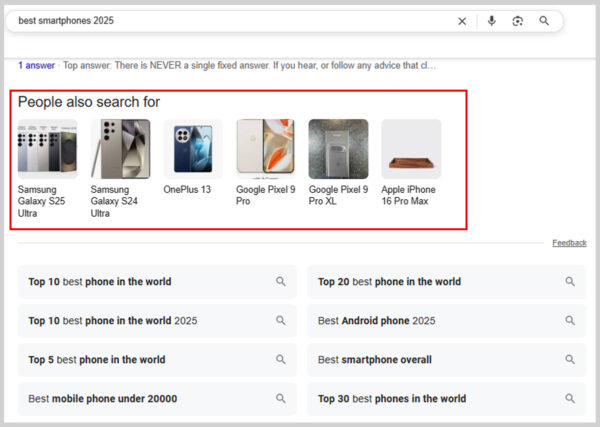Click search icon beside 'Top 5 best phone'
Image resolution: width=600 pixels, height=427 pixels.
coord(281,360)
